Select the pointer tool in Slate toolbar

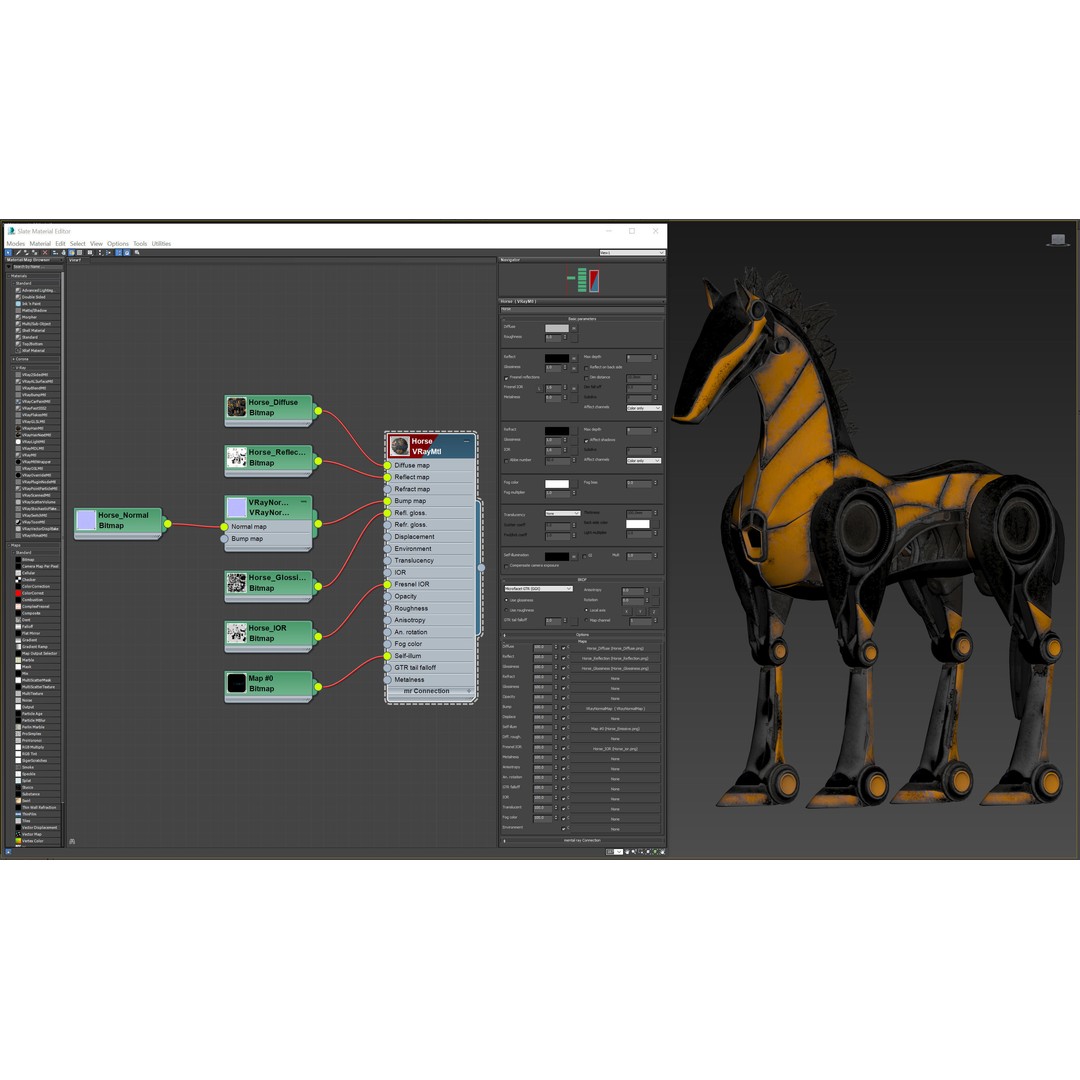pyautogui.click(x=8, y=253)
